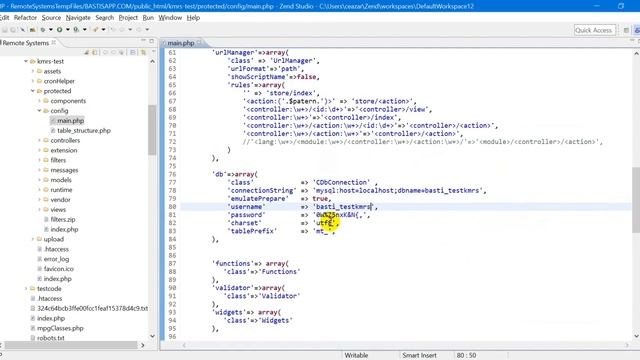Select mpgClasses.php in the tree
Screen dimensions: 640x360
pos(60,328)
